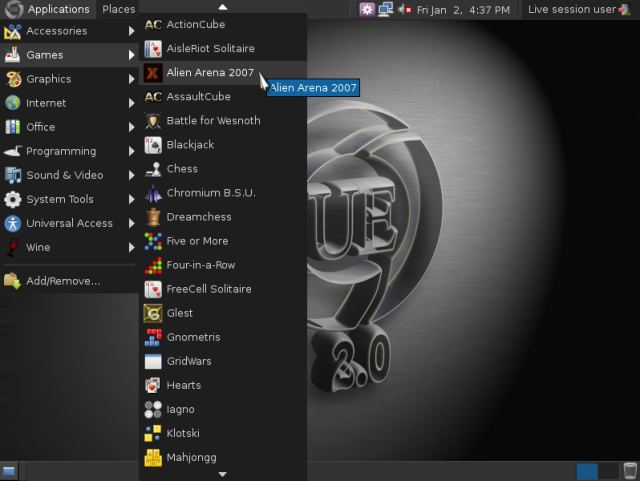This screenshot has height=481, width=640.
Task: Click the Klotski blocks icon
Action: 153,433
